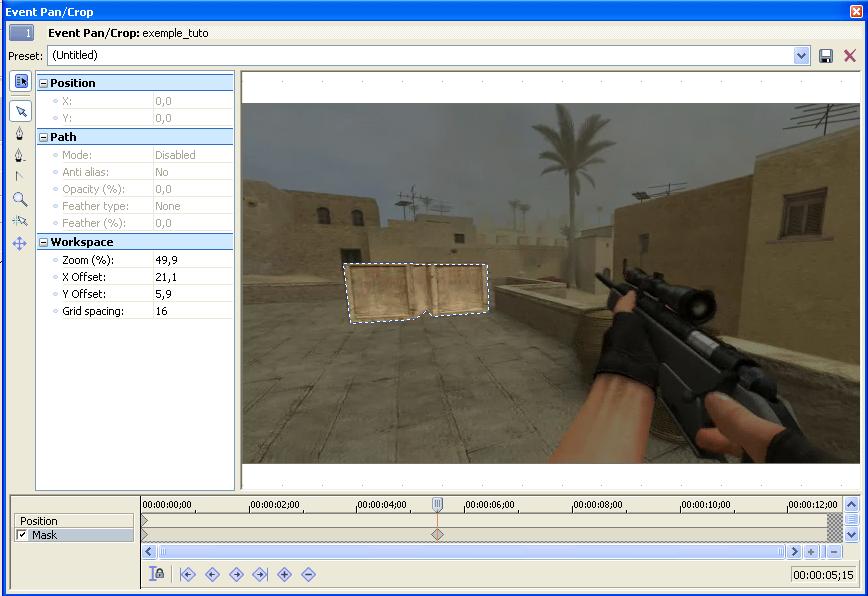
Task: Save preset with floppy disk icon
Action: (x=825, y=56)
